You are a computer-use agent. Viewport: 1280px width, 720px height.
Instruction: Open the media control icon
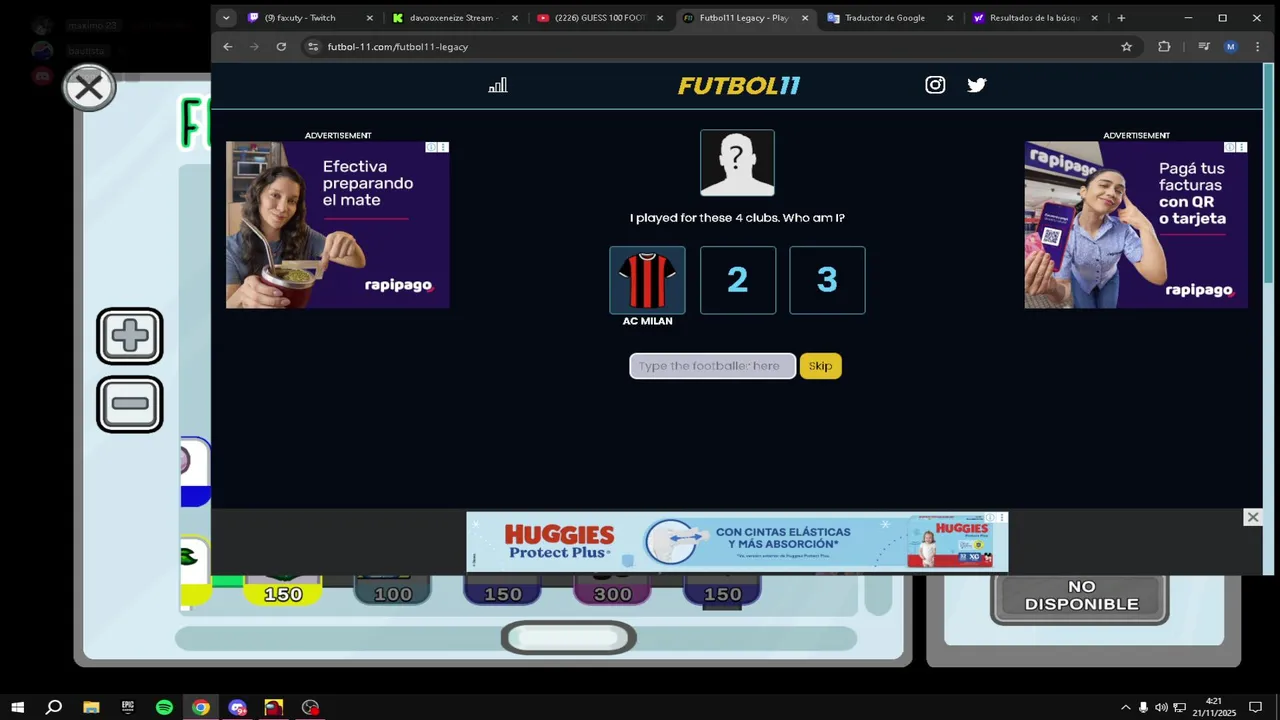pos(1204,47)
